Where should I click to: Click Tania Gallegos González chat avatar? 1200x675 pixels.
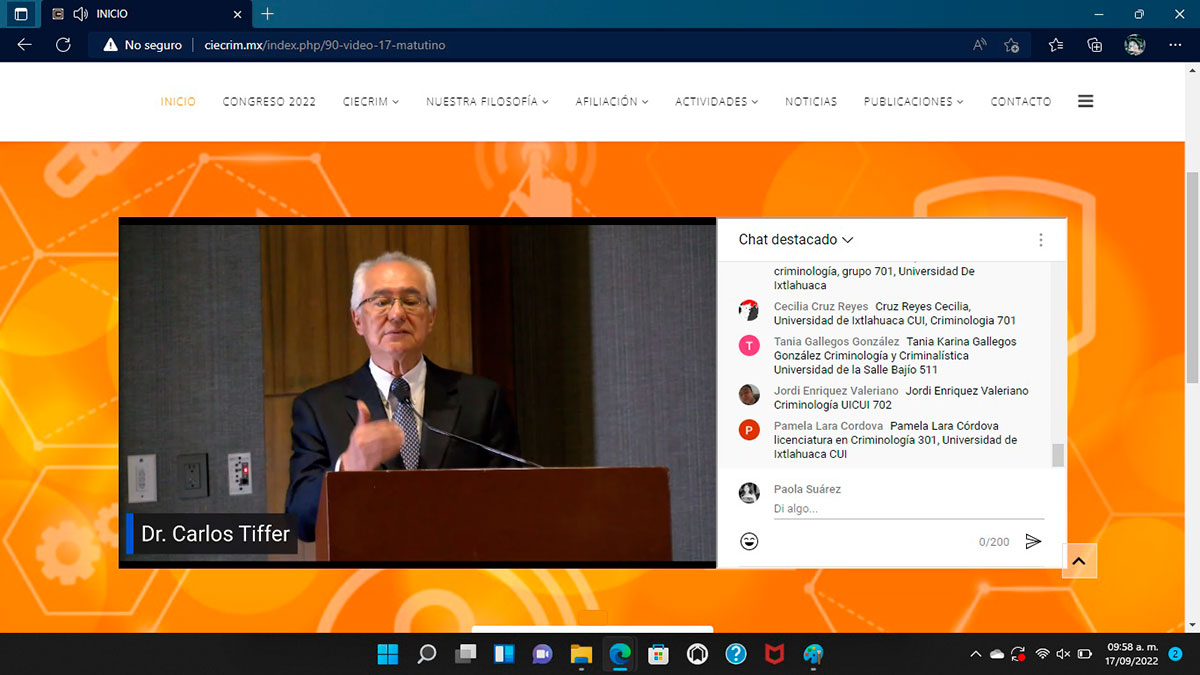click(749, 345)
